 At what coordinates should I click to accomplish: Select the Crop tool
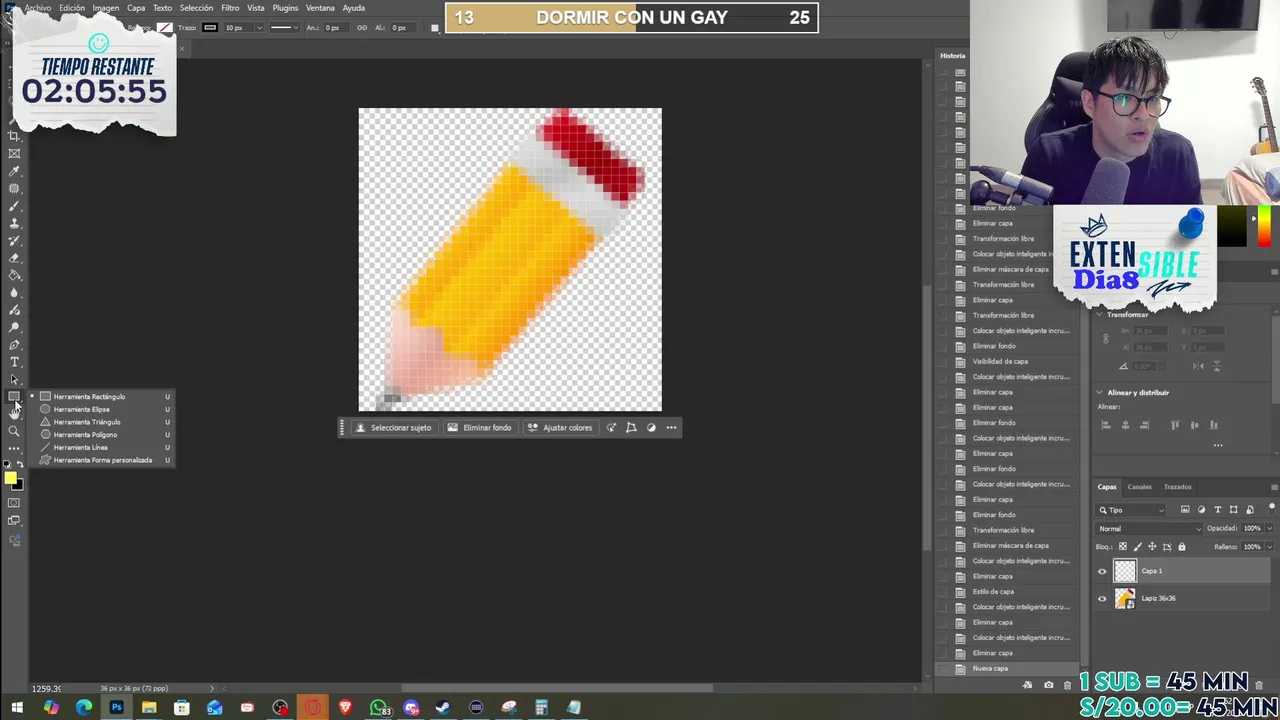(14, 136)
